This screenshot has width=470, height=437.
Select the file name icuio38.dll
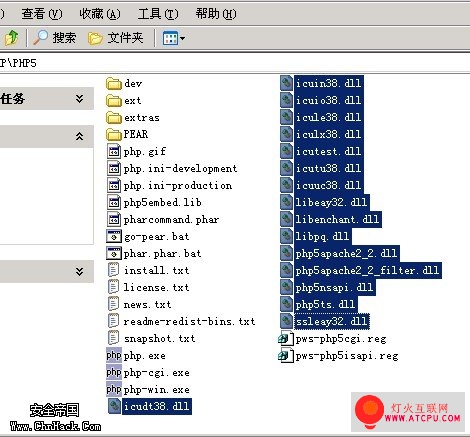point(328,100)
